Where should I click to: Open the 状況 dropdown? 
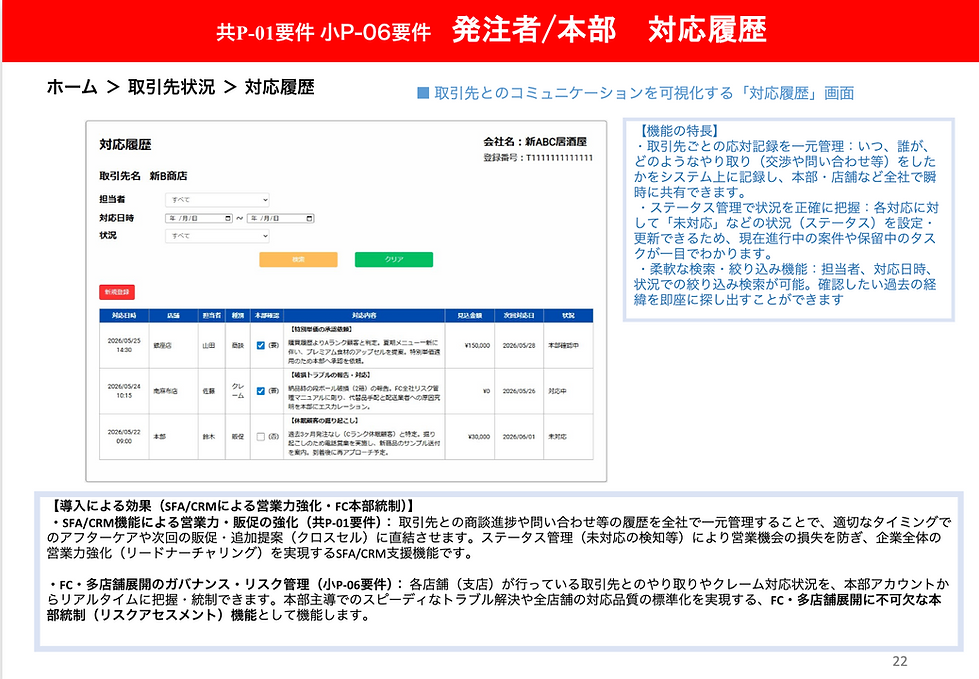[217, 236]
